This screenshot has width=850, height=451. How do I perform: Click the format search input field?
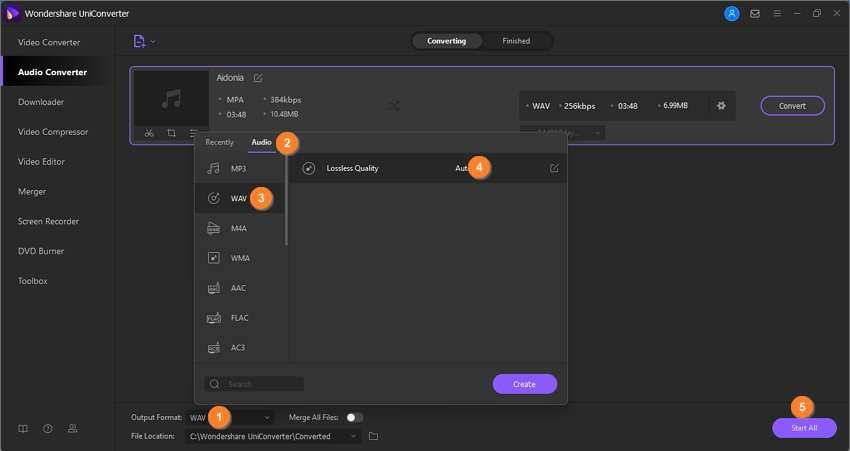[x=254, y=384]
